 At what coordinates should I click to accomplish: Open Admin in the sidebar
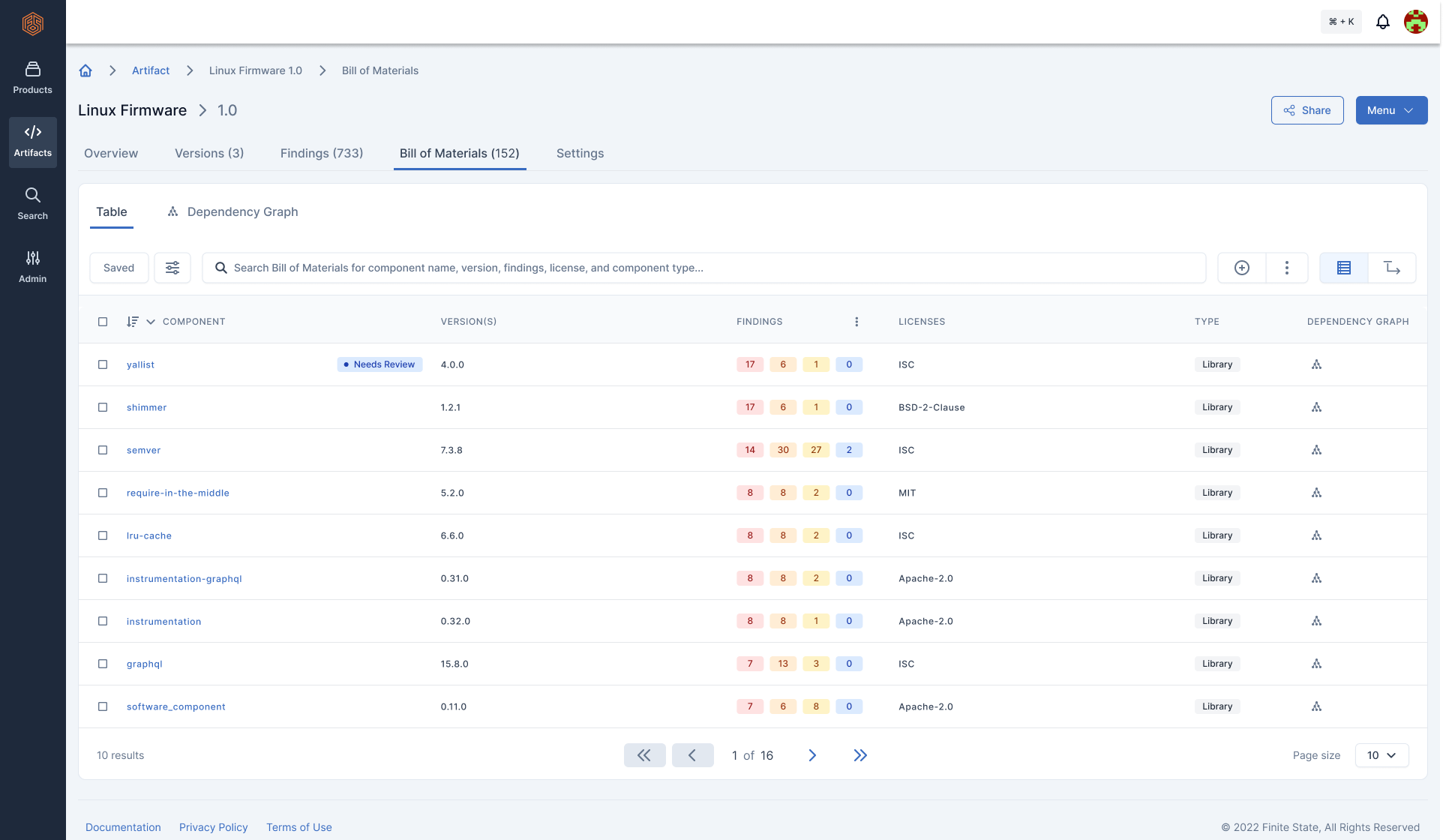point(32,267)
